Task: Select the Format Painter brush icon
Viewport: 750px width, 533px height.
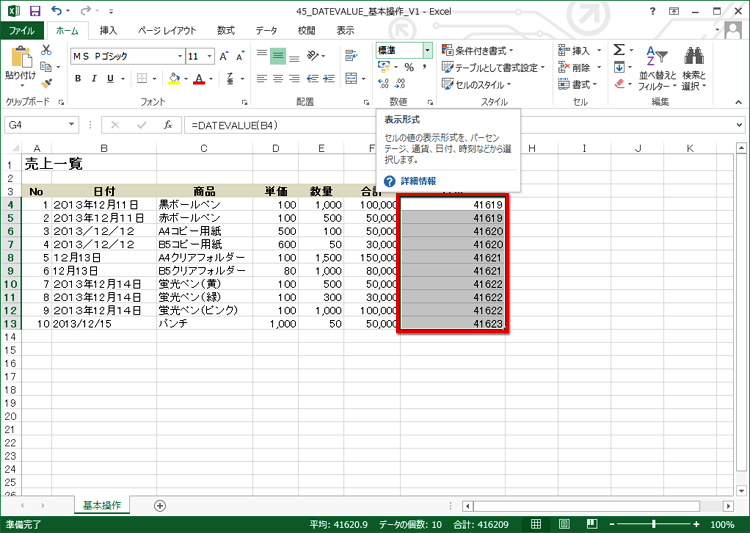Action: pos(46,83)
